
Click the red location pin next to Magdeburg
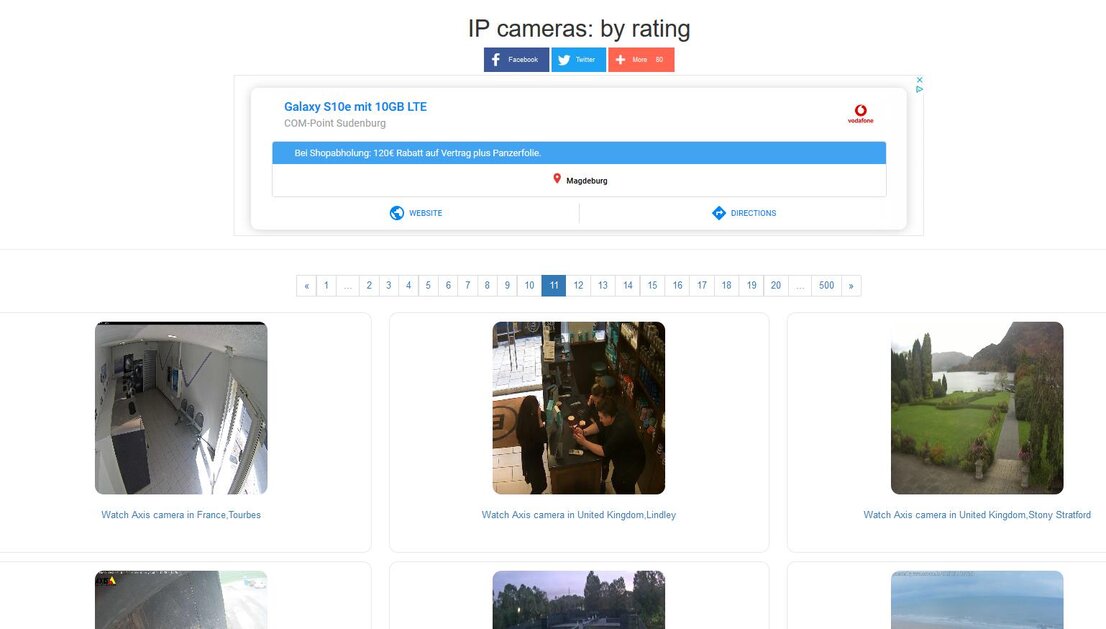click(x=559, y=180)
